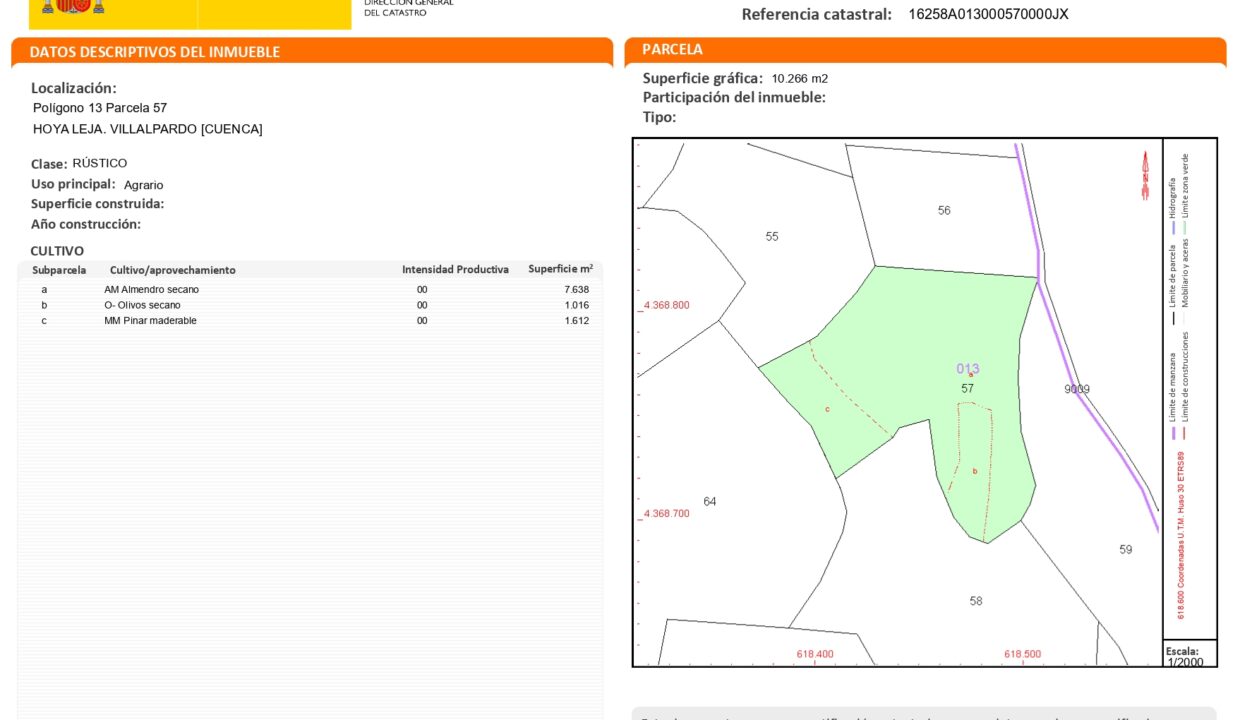This screenshot has height=720, width=1240.
Task: Click the purple polygon label 013
Action: point(968,368)
